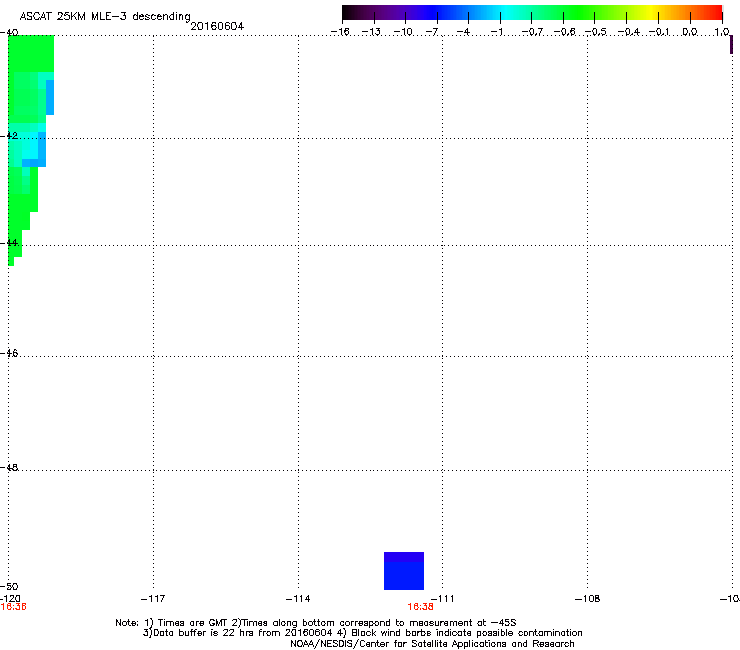Click the cyan section of the color bar
Viewport: 740px width, 650px height.
pos(505,12)
